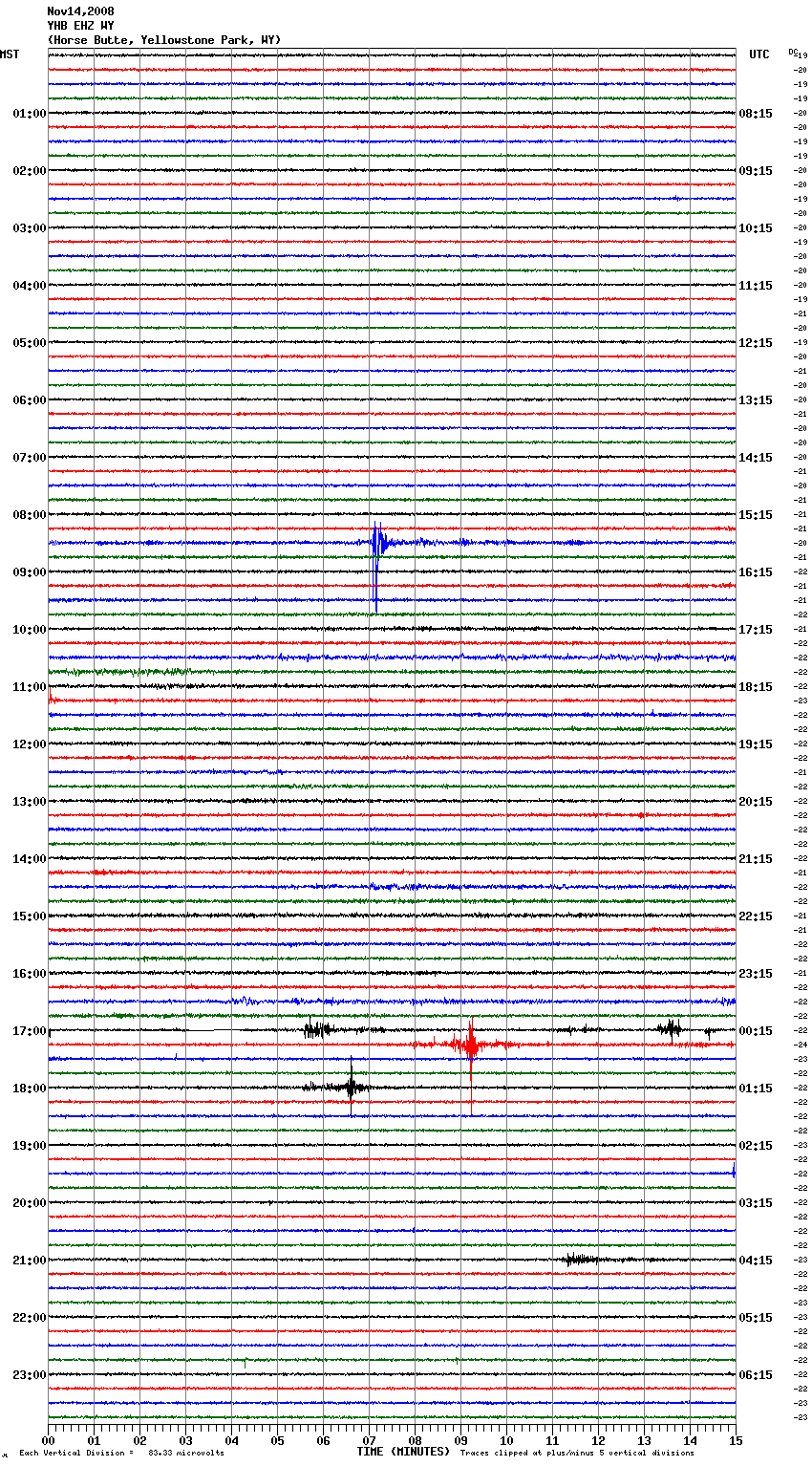Select the 09:00 MST row label

pyautogui.click(x=29, y=572)
